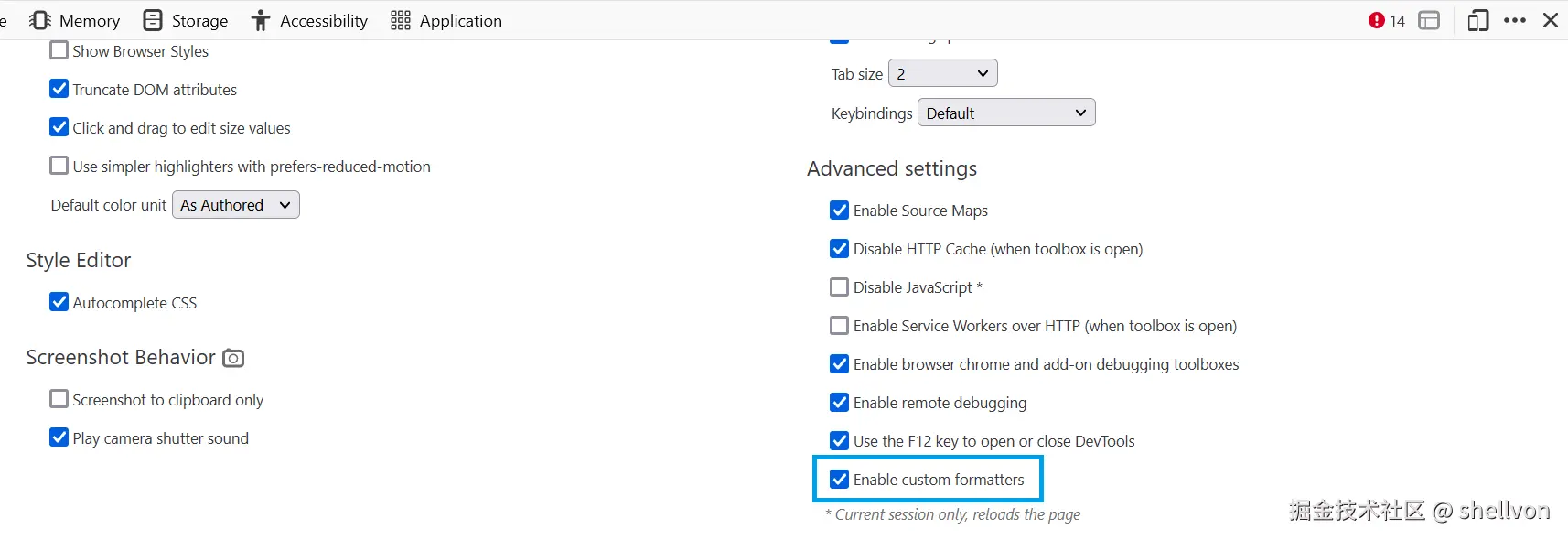Toggle Responsive Design Mode icon
Viewport: 1568px width, 540px height.
tap(1477, 20)
